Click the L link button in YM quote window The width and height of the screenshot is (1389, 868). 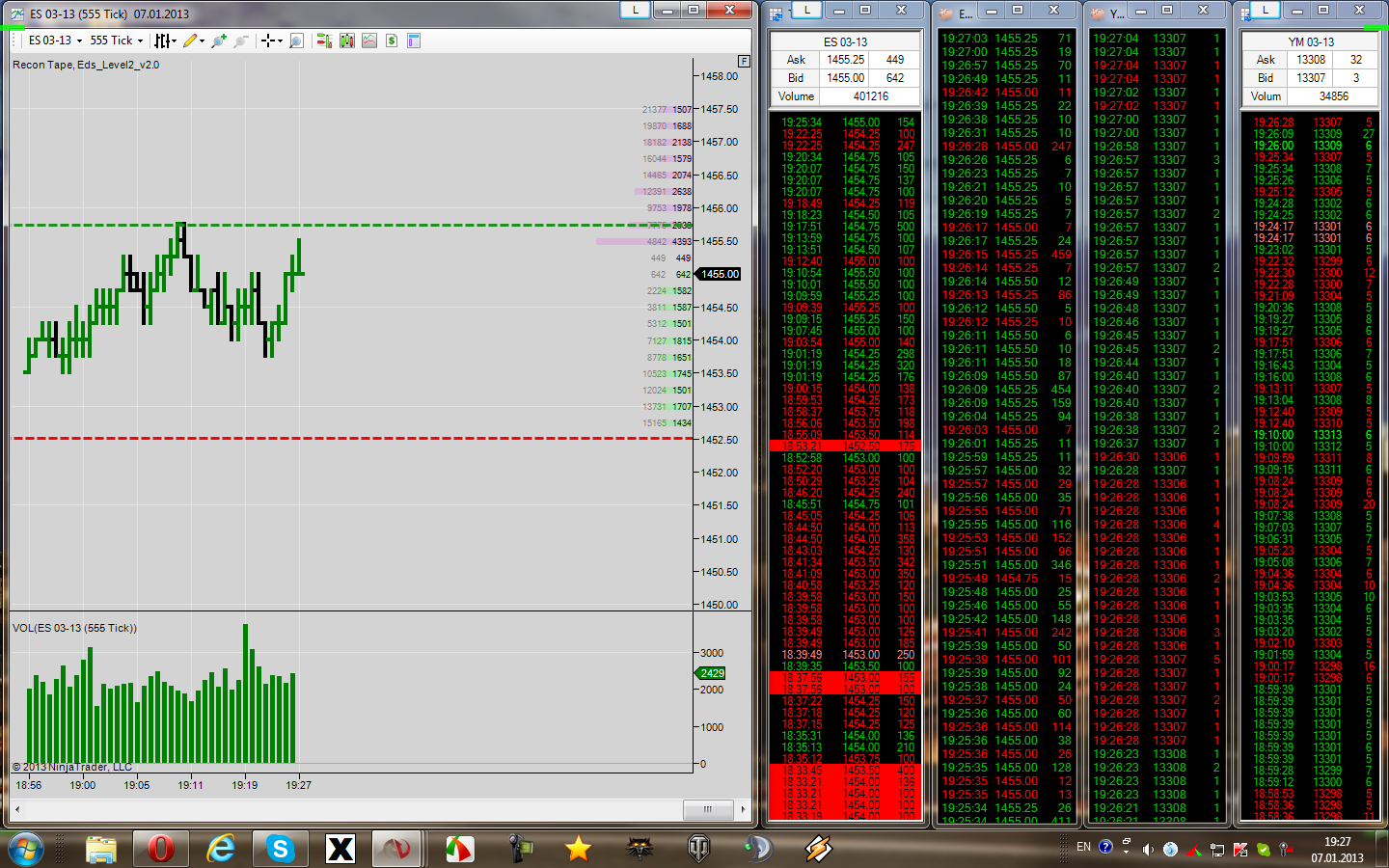tap(1265, 10)
